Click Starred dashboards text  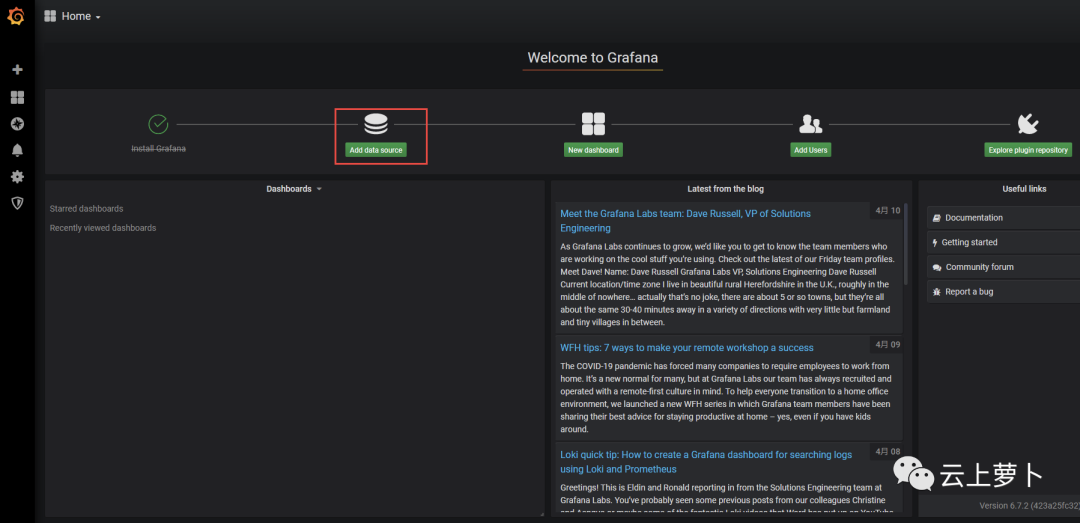[87, 209]
